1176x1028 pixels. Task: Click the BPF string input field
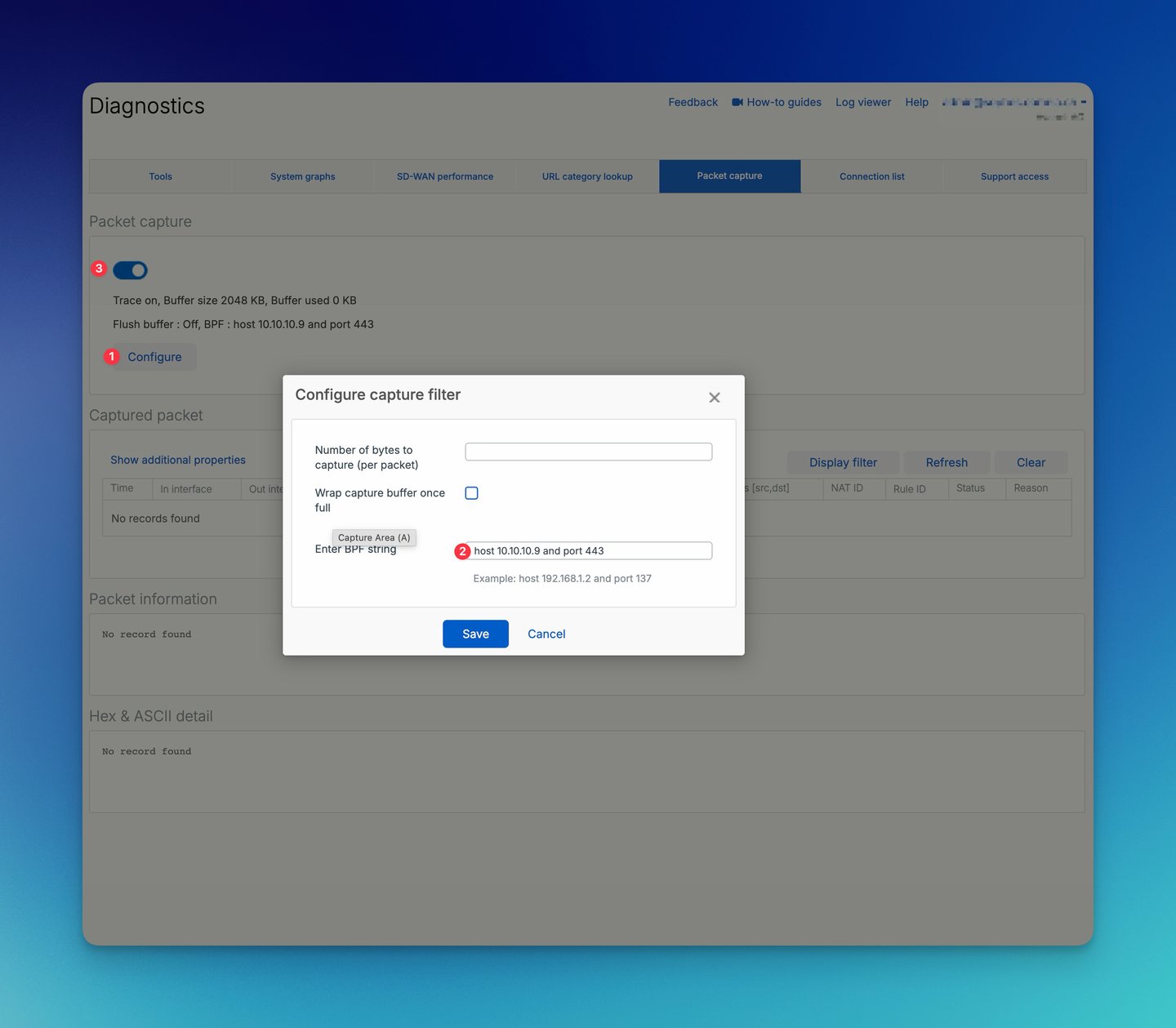pos(589,551)
